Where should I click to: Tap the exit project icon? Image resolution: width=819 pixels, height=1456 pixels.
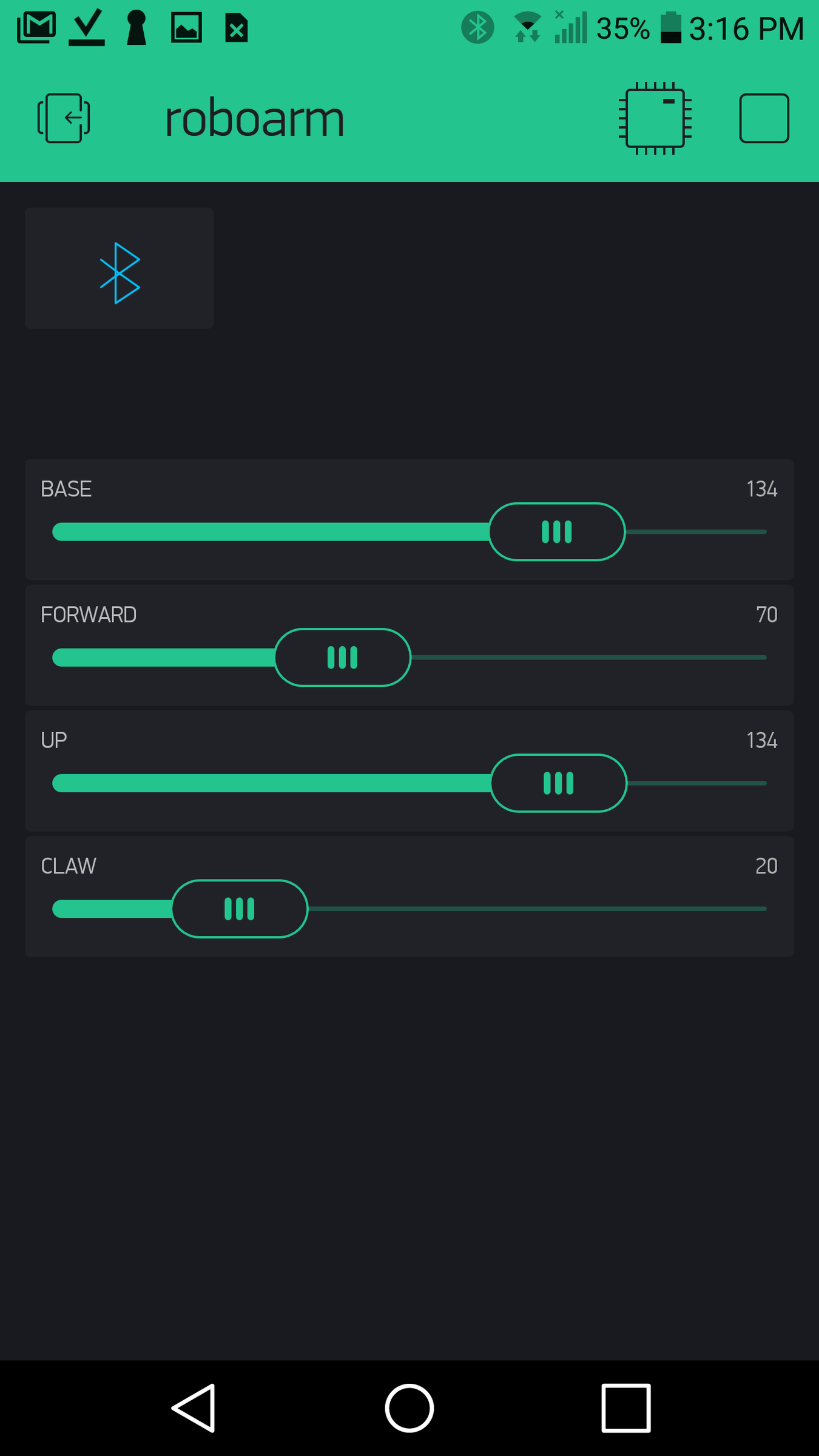click(x=64, y=118)
